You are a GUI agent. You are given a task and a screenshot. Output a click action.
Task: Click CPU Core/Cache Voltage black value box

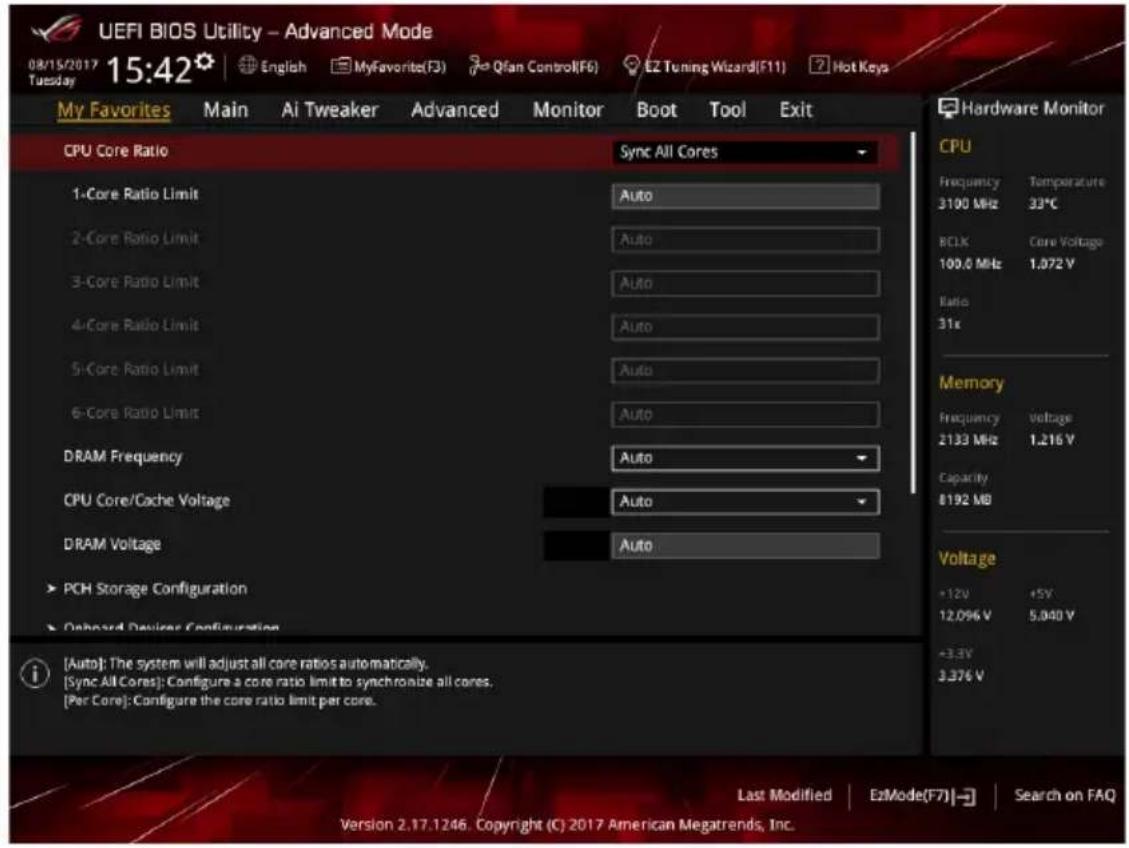click(x=576, y=502)
